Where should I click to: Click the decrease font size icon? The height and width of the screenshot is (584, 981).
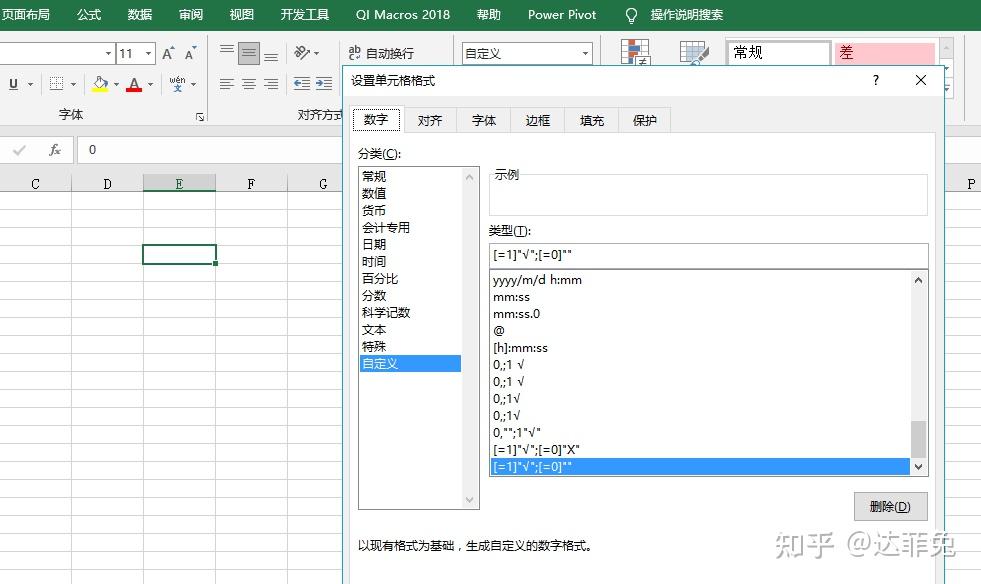point(190,53)
